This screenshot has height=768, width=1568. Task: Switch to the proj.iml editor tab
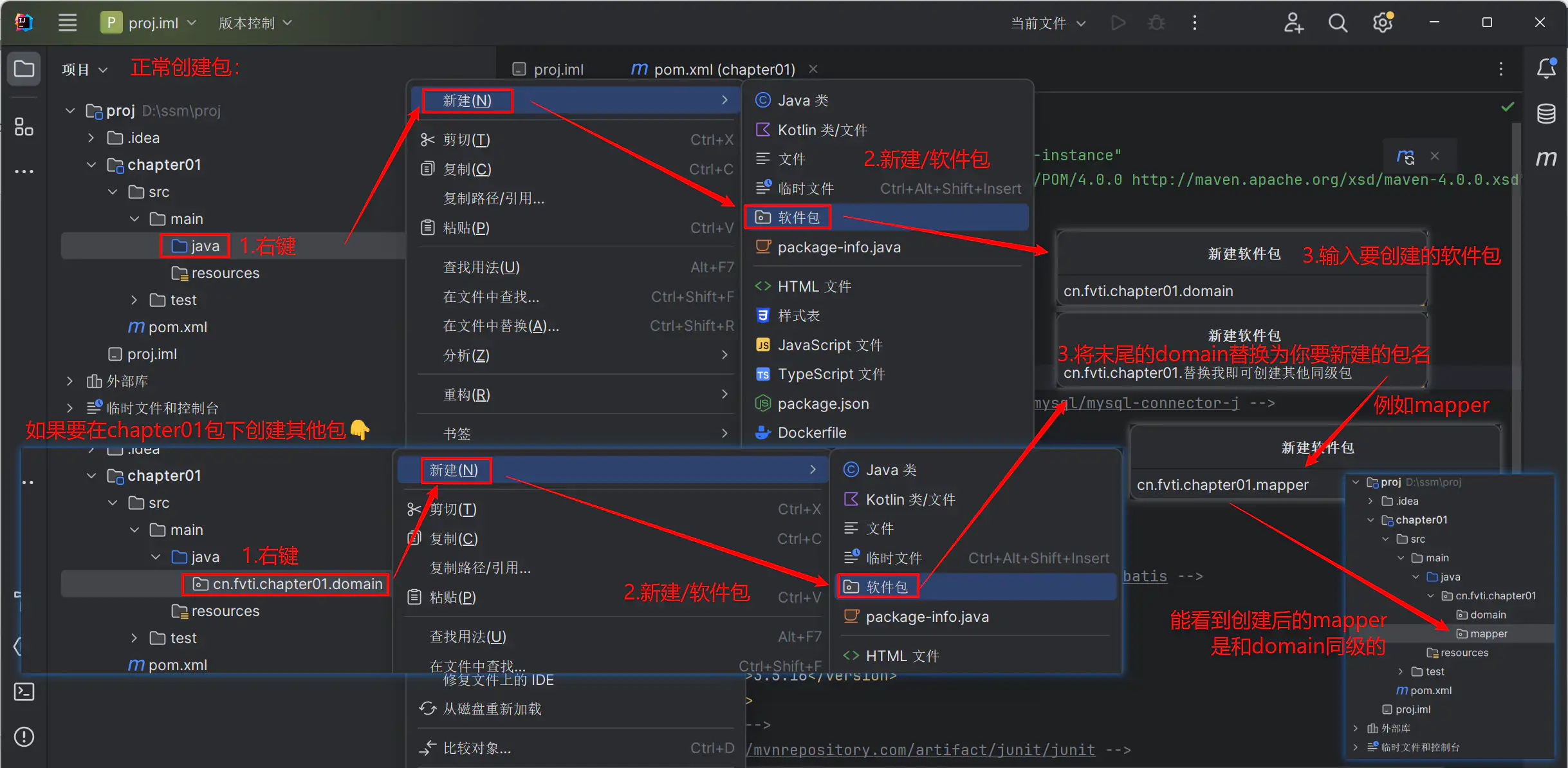coord(549,69)
